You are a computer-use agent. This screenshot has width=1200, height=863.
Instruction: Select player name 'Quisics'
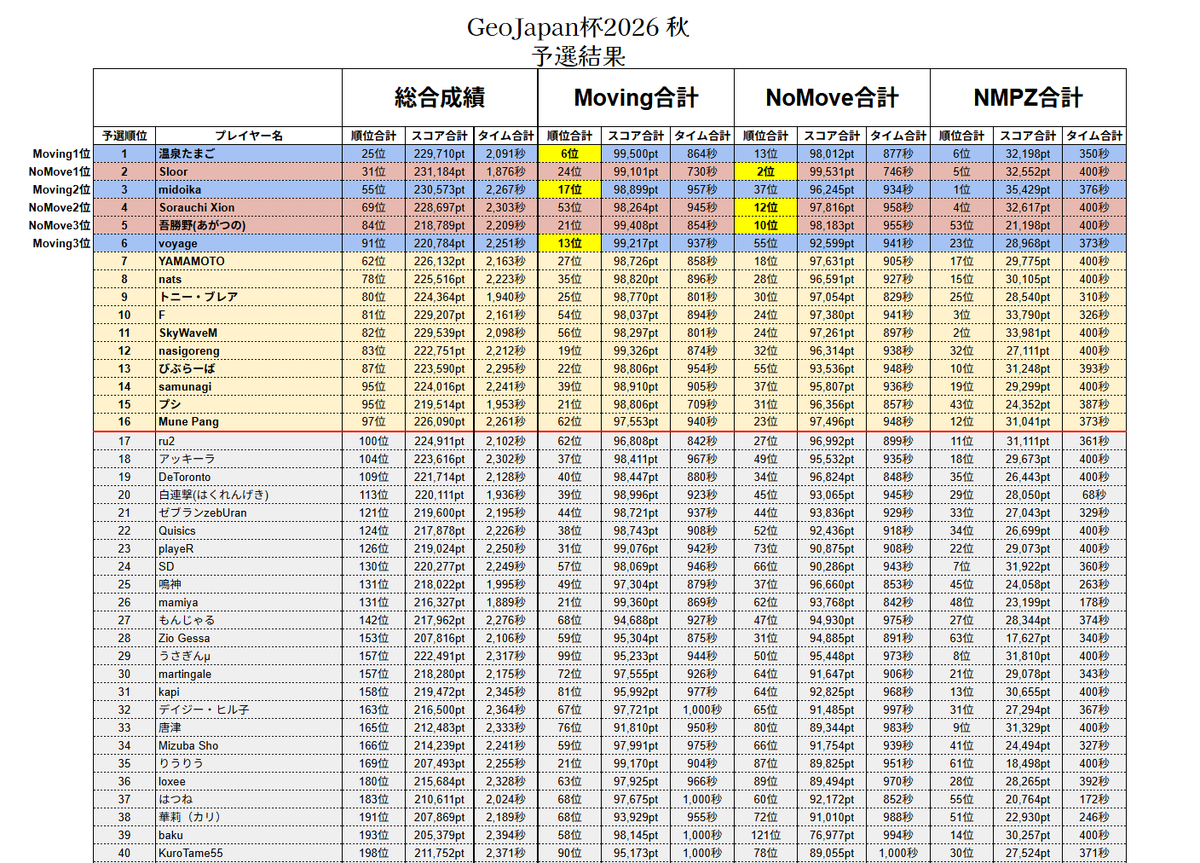point(177,531)
